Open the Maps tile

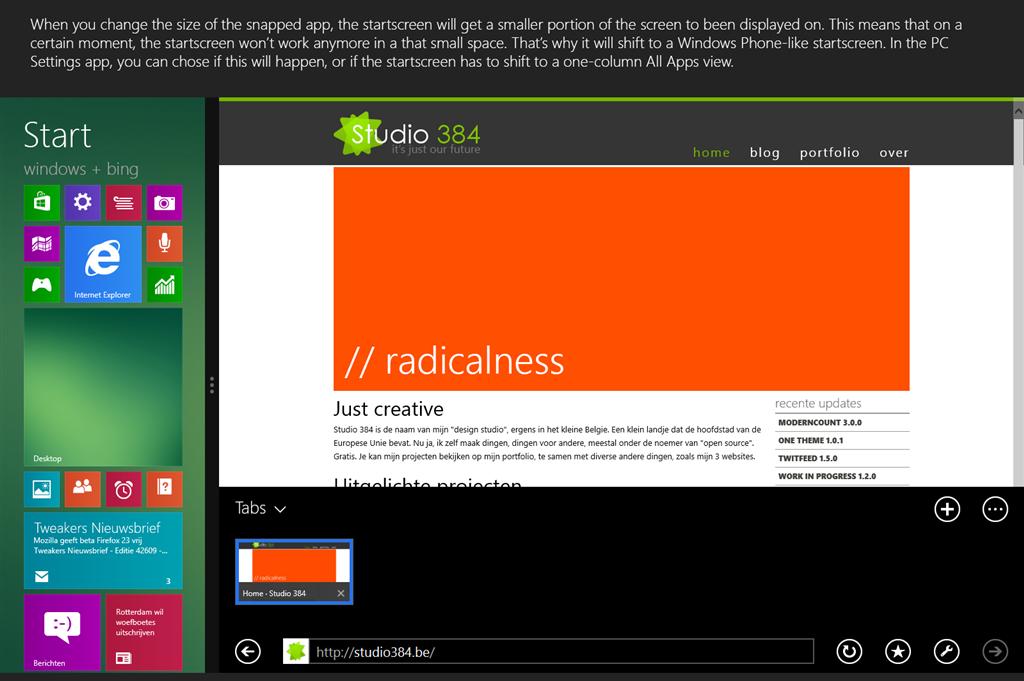42,244
